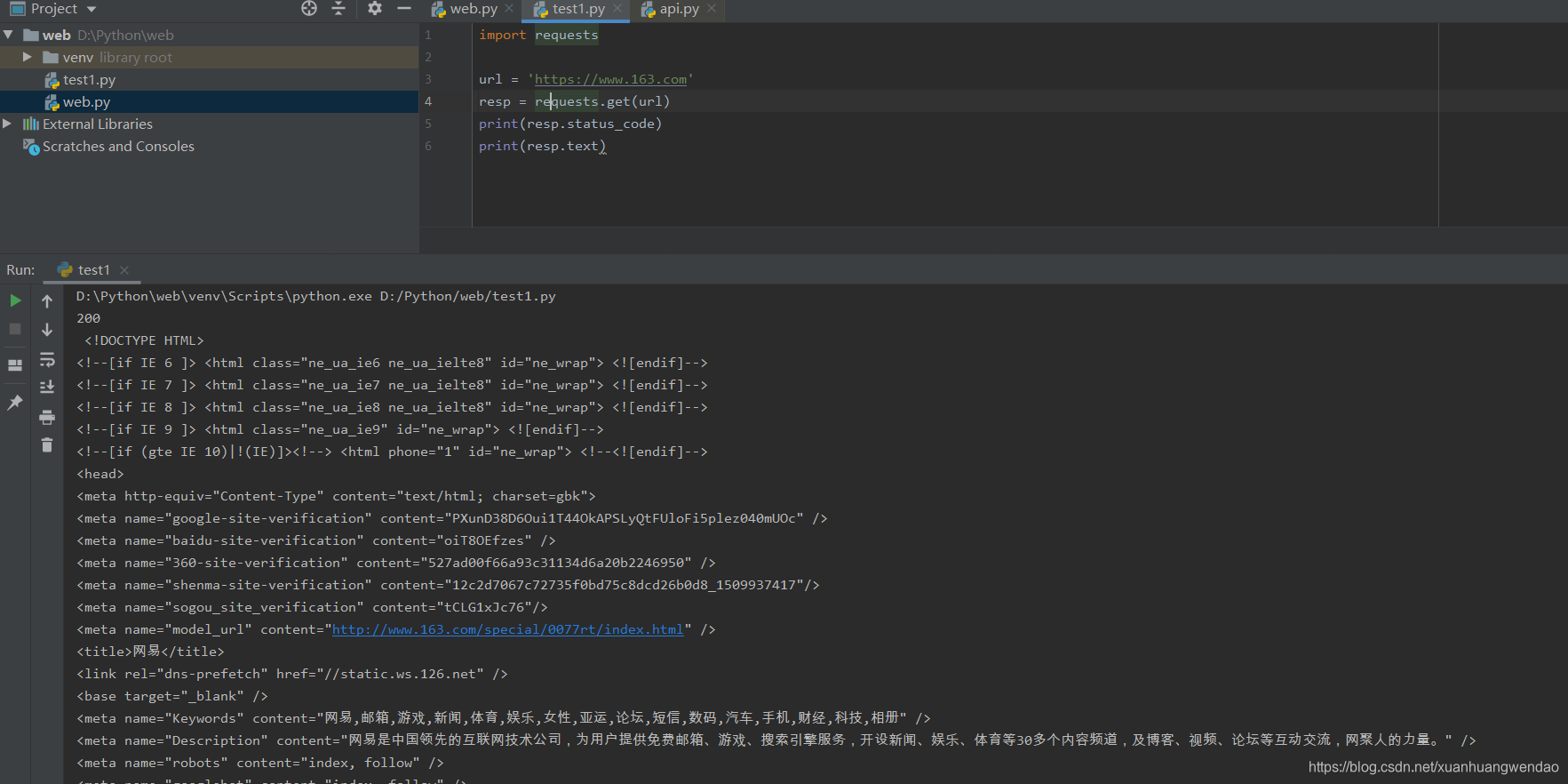Switch to the web.py editor tab
This screenshot has height=784, width=1568.
point(464,9)
